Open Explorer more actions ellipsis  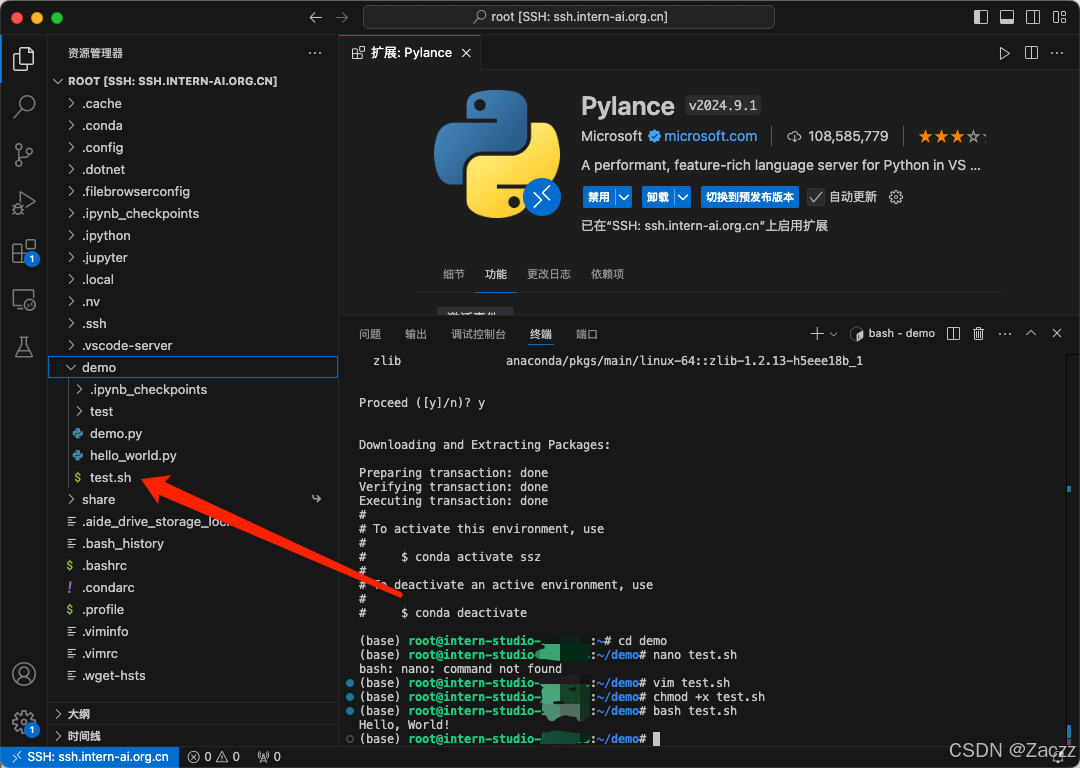315,53
